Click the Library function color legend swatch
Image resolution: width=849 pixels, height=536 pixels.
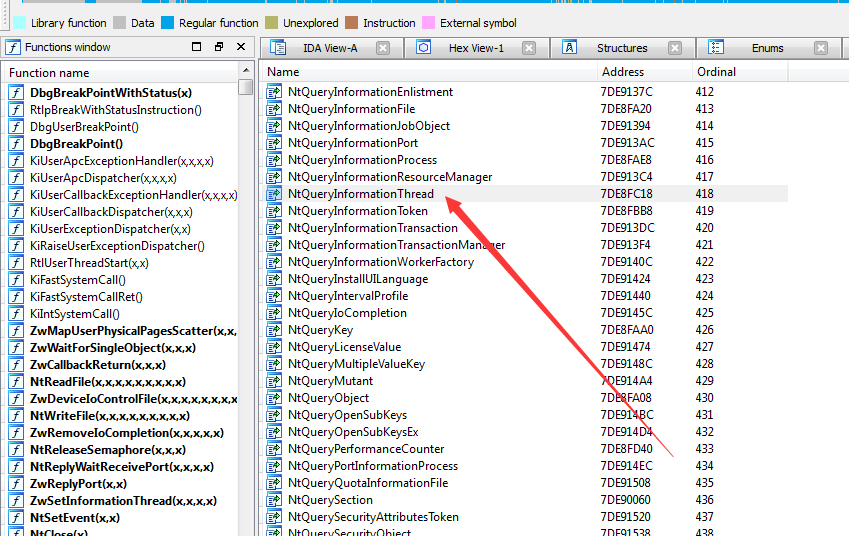(x=19, y=23)
